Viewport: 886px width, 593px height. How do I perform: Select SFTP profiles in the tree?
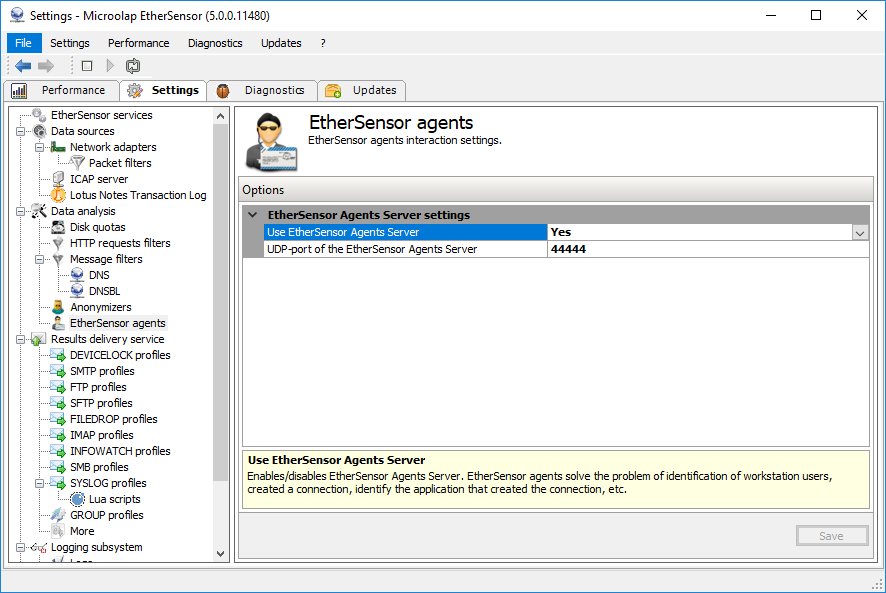pyautogui.click(x=101, y=403)
